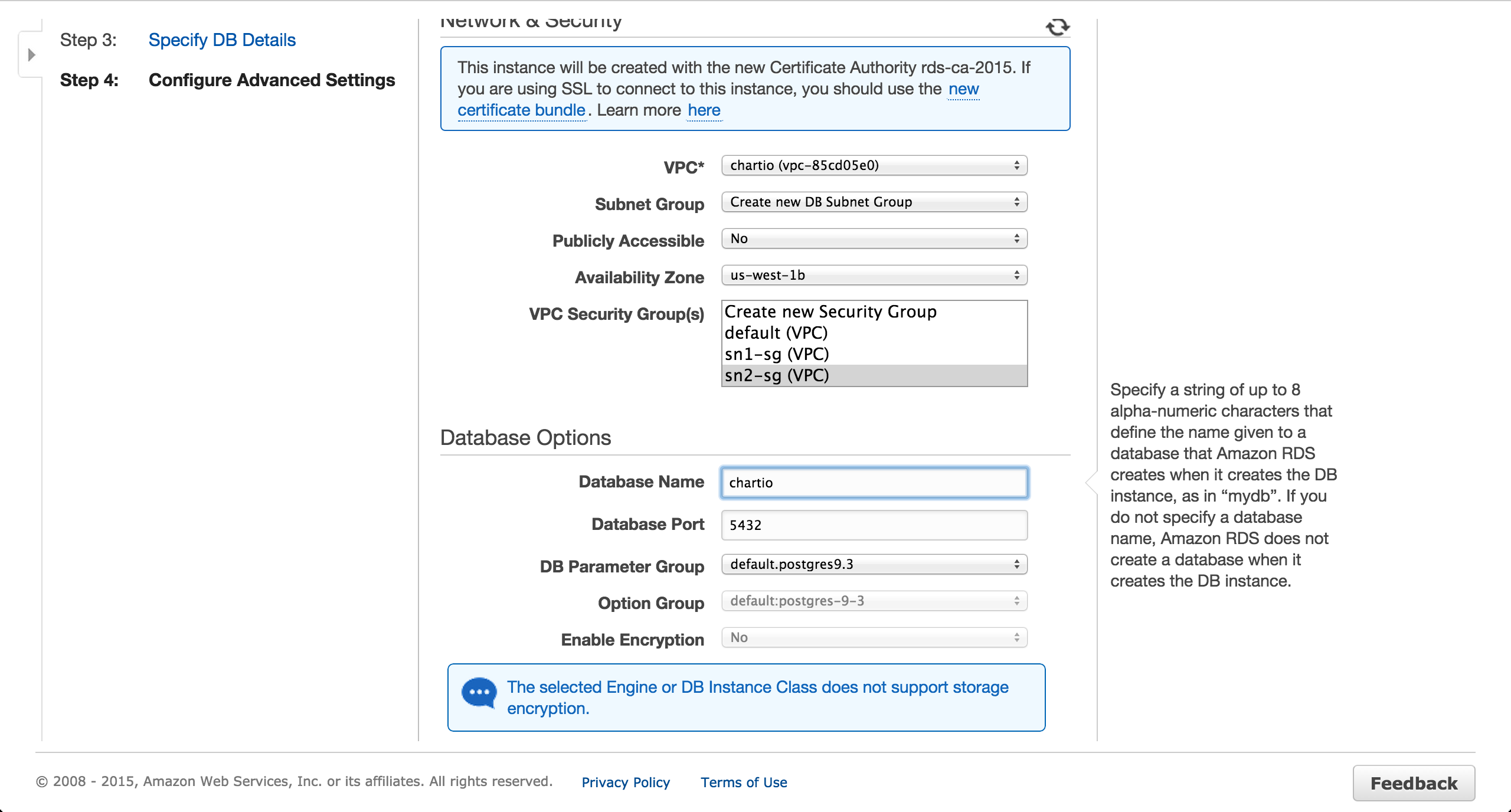Viewport: 1511px width, 812px height.
Task: Select Create new Security Group option
Action: point(830,312)
